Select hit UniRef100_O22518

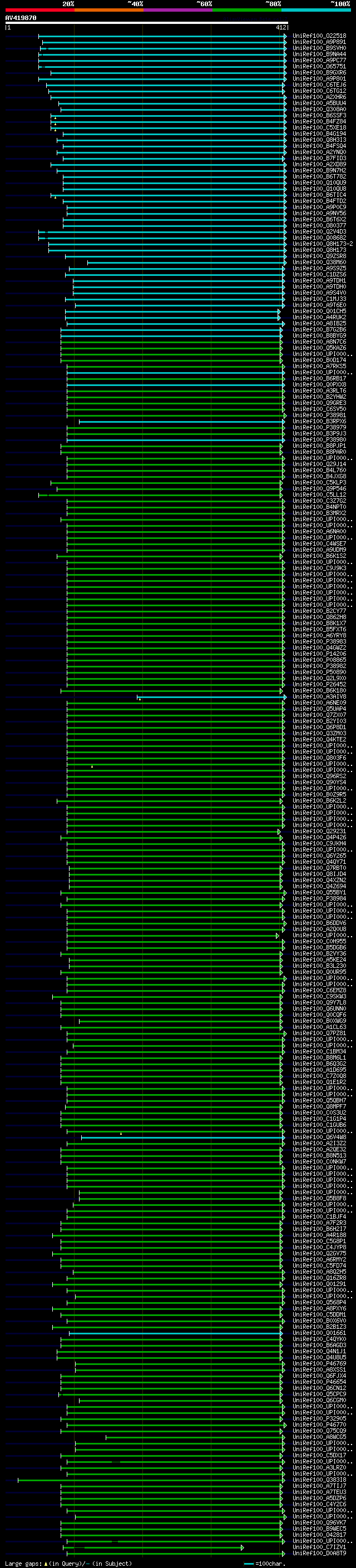(x=319, y=36)
